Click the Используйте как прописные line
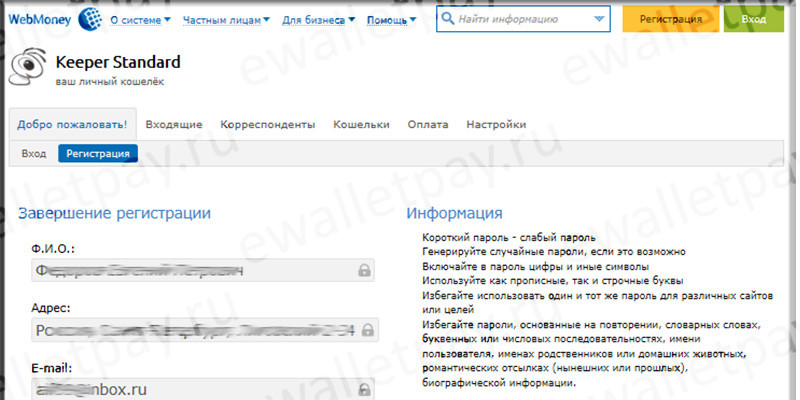 coord(553,281)
